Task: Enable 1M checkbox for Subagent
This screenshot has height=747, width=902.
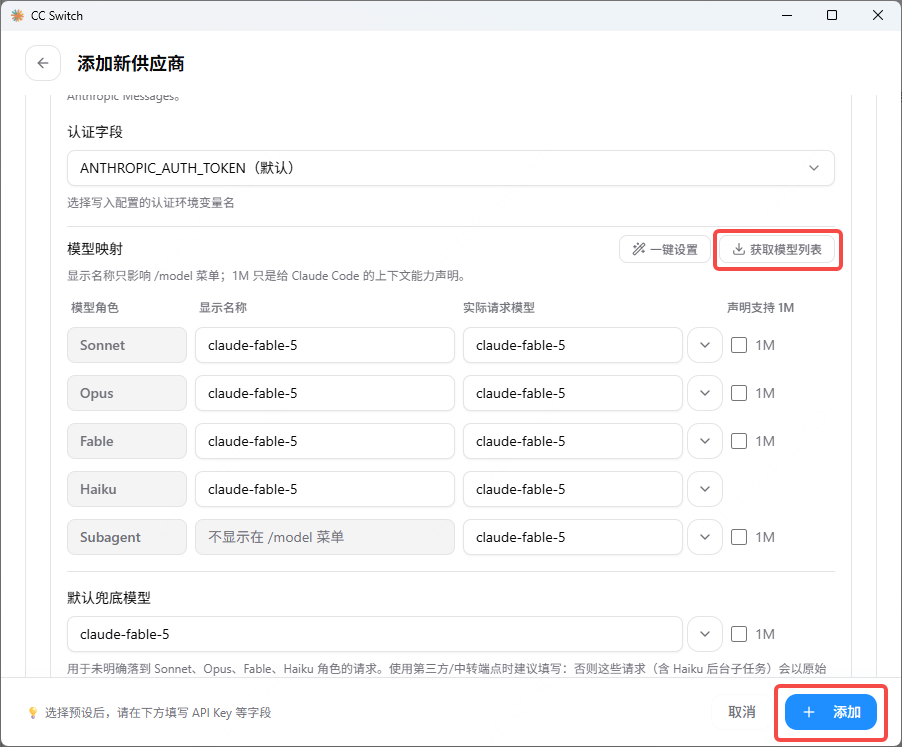Action: 739,537
